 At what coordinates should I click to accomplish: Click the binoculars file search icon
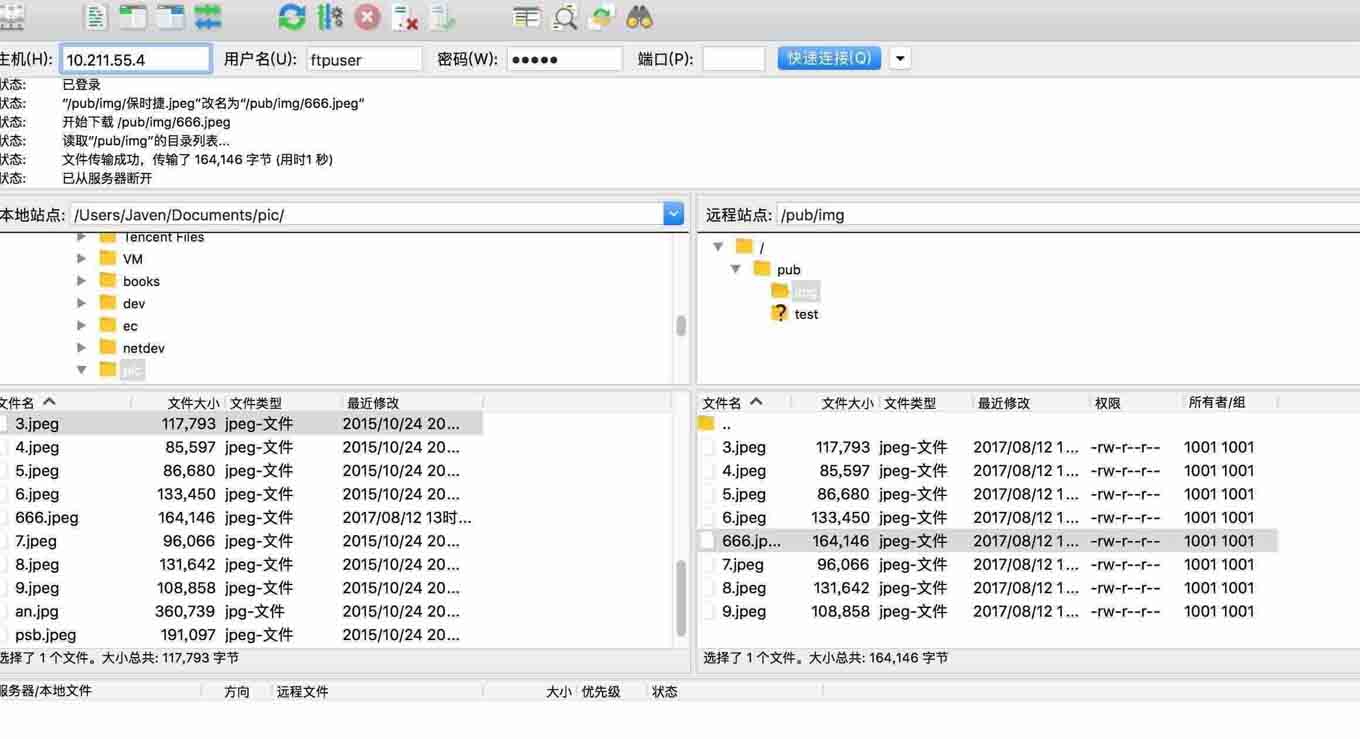pos(639,17)
